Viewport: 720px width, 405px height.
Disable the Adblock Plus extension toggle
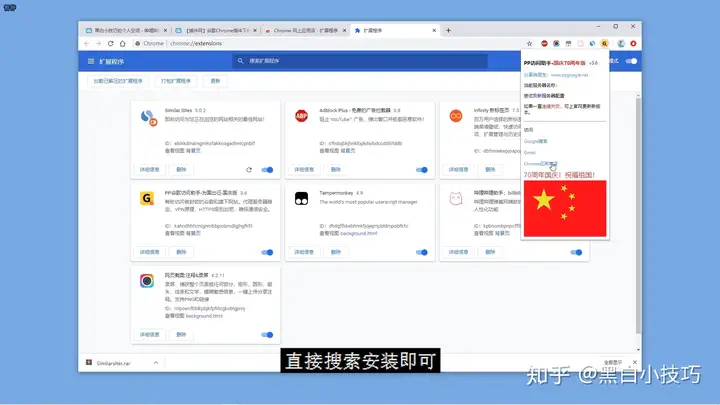[422, 170]
